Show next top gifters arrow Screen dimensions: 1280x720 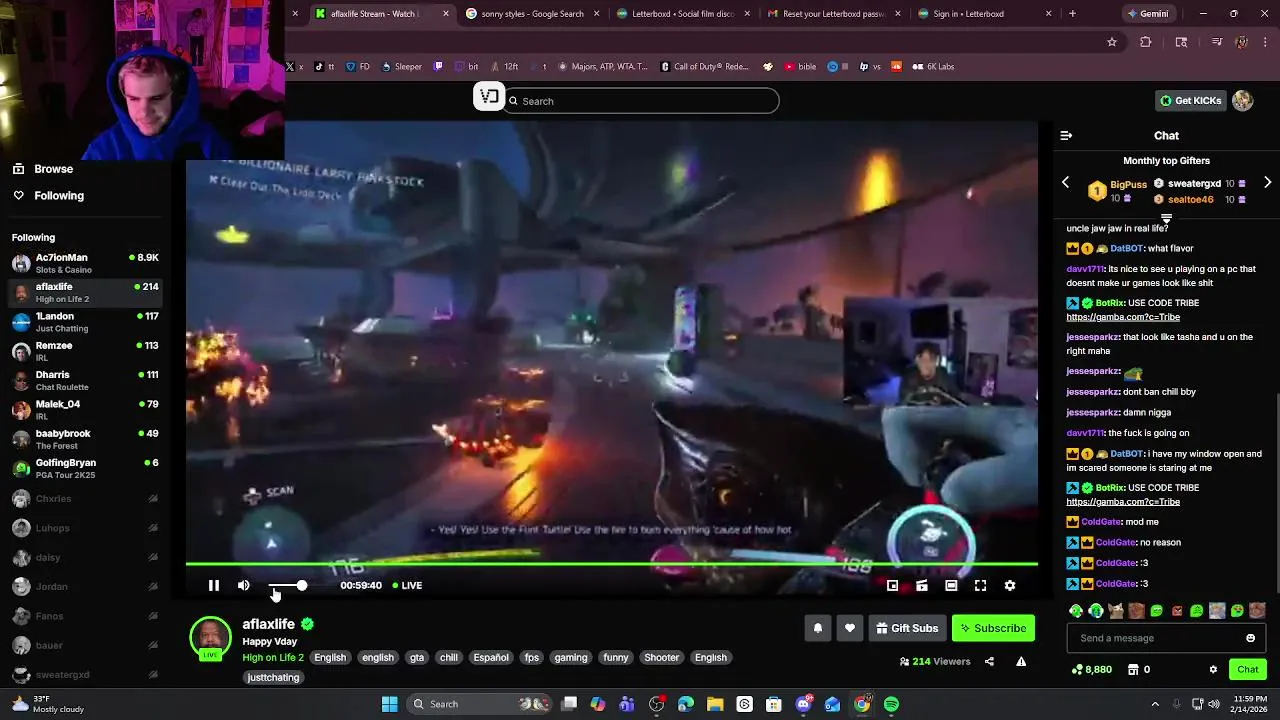coord(1267,183)
